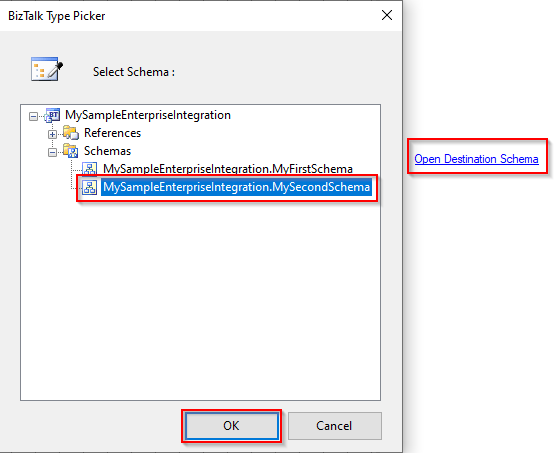The height and width of the screenshot is (453, 558).
Task: Click the Schemas folder icon
Action: (x=71, y=151)
